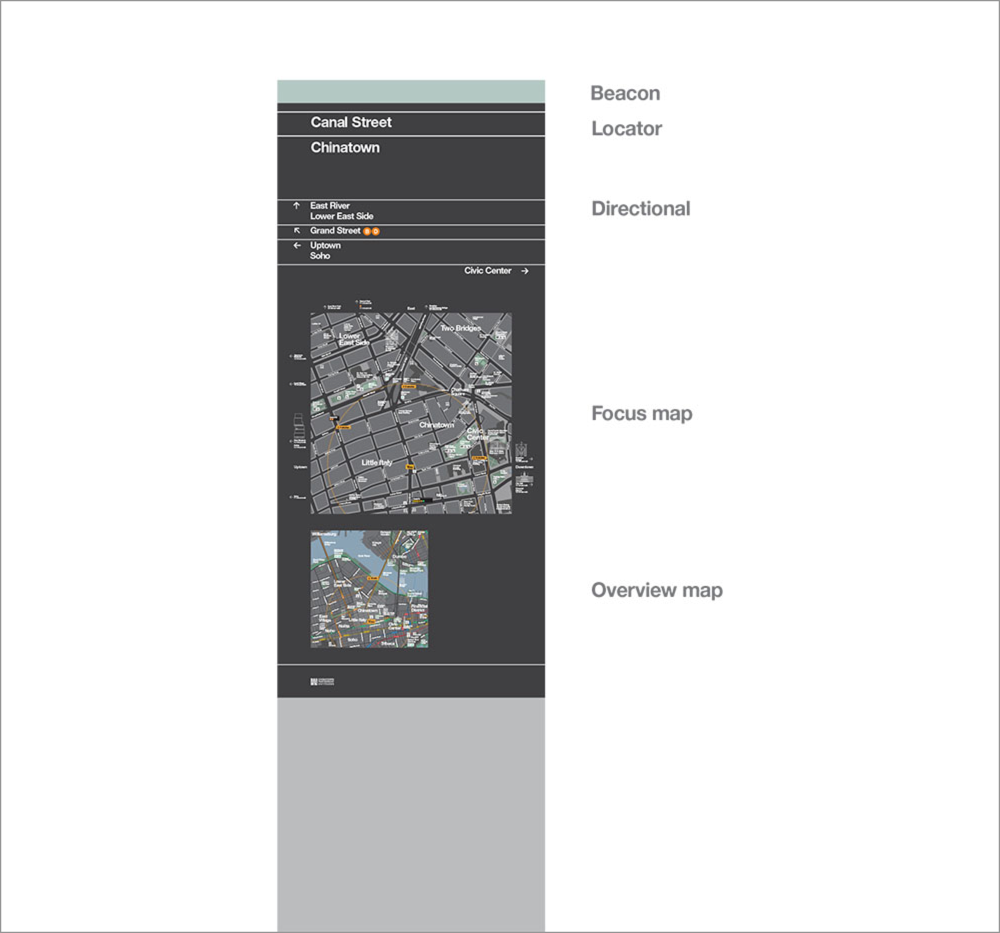The height and width of the screenshot is (933, 1000).
Task: Click the "Uptown" direction text
Action: pyautogui.click(x=325, y=245)
